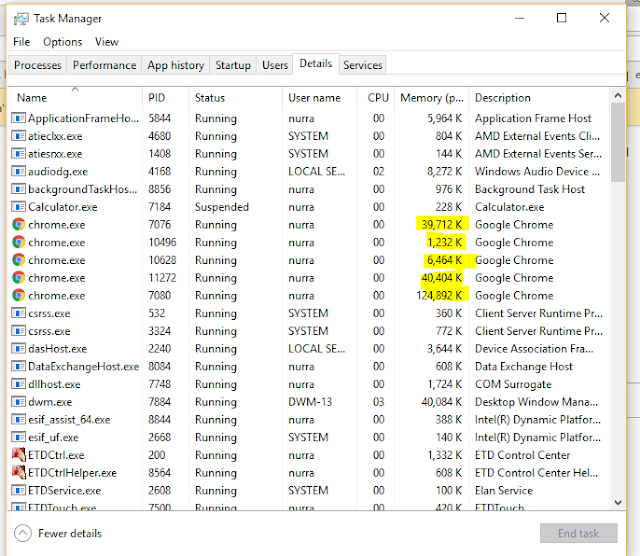This screenshot has width=640, height=556.
Task: Select chrome.exe icon with PID 11272
Action: click(18, 278)
